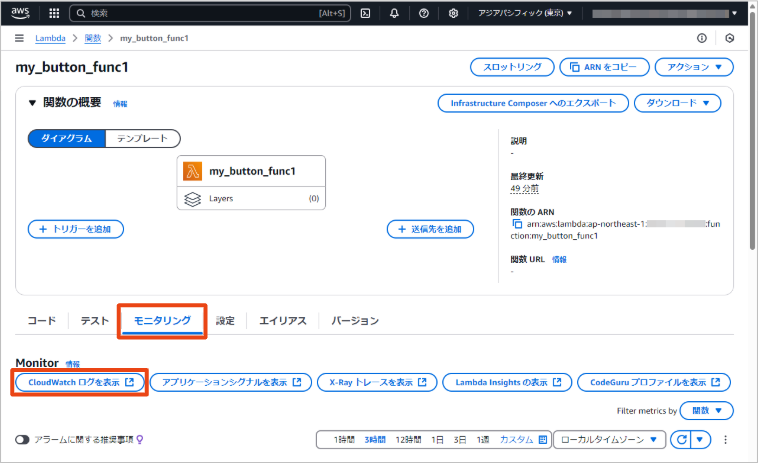Open the region dropdown アジアパシフィック (東京)
Screen dimensions: 758x463
(x=525, y=13)
